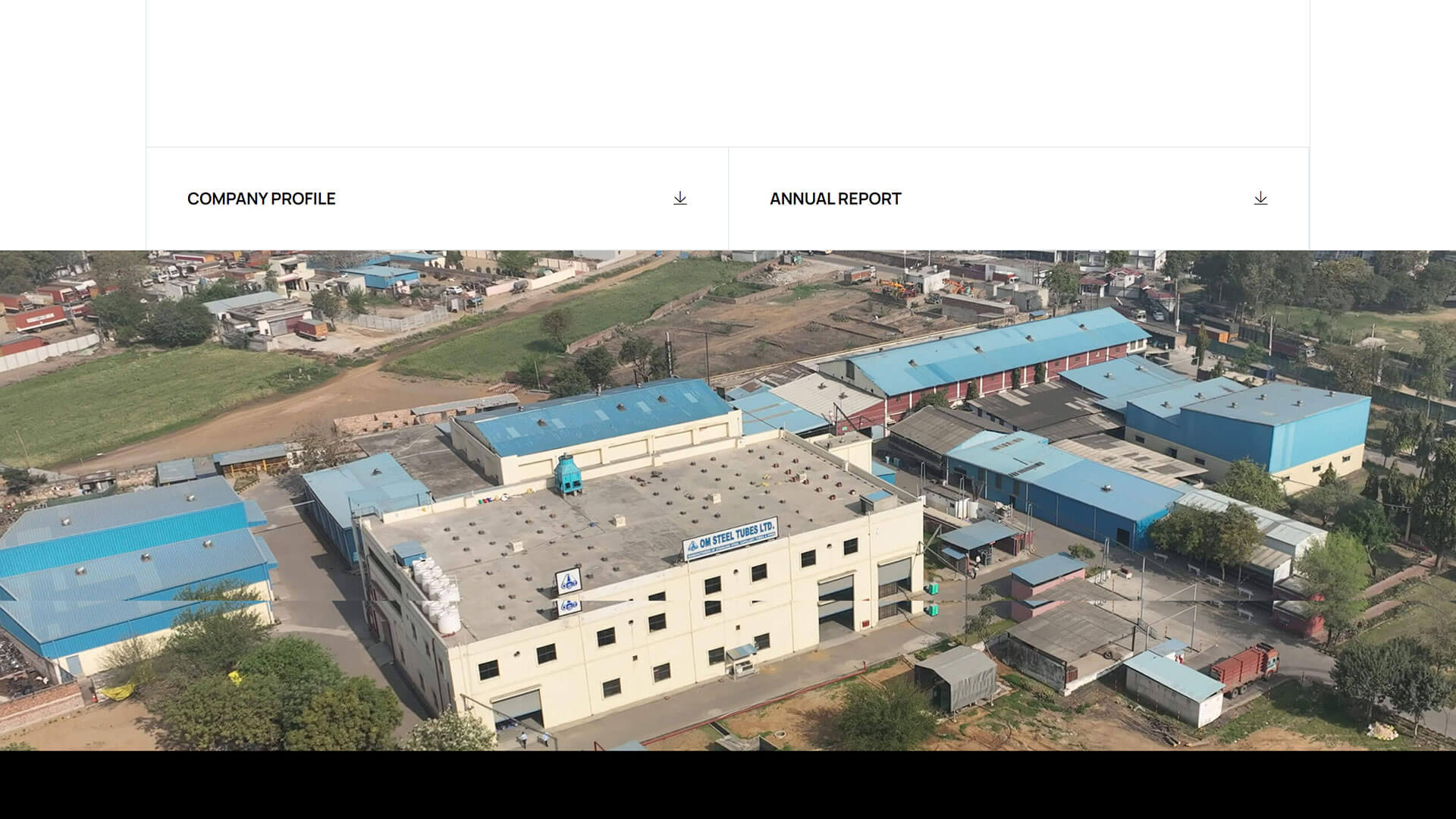This screenshot has height=819, width=1456.
Task: Click the small white cabin beside the red truck
Action: [1172, 686]
